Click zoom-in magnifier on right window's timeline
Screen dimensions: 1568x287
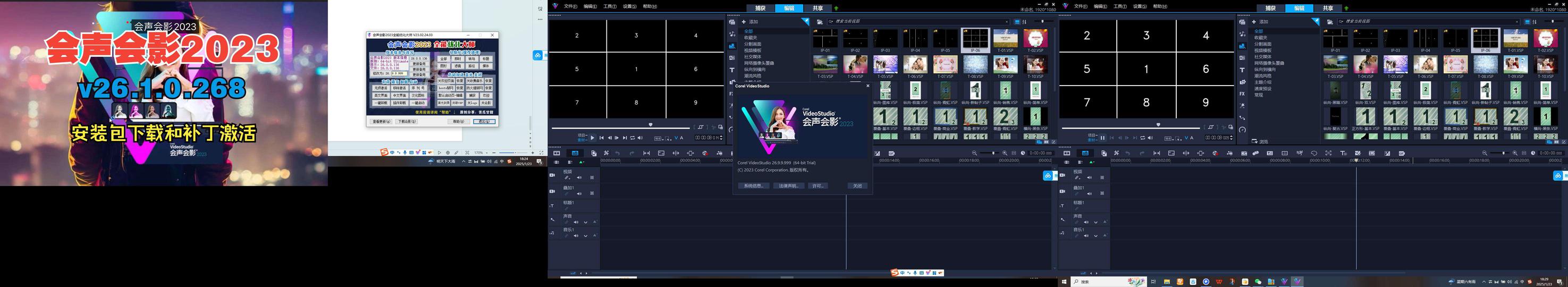coord(1514,153)
